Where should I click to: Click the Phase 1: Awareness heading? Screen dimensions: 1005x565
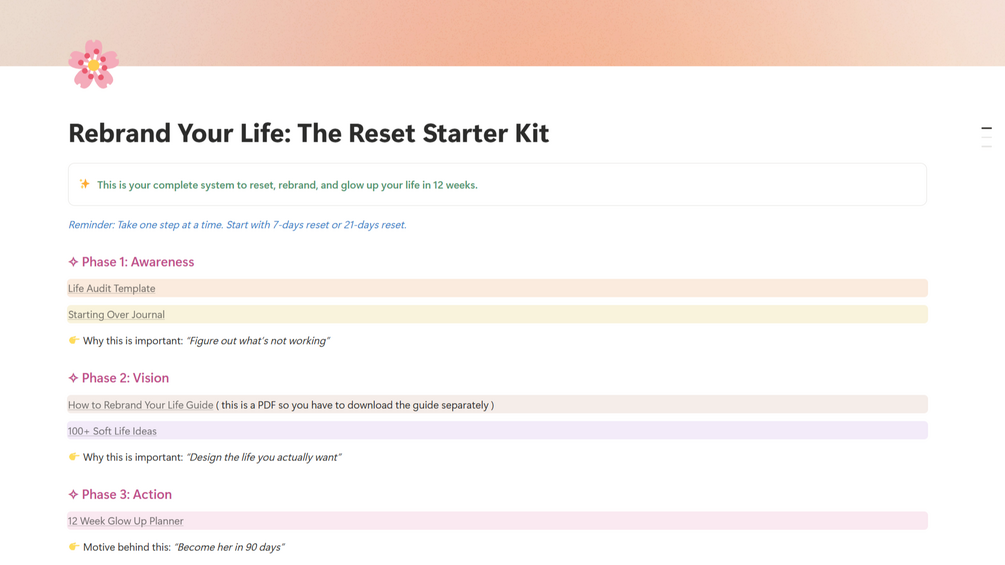(x=131, y=262)
